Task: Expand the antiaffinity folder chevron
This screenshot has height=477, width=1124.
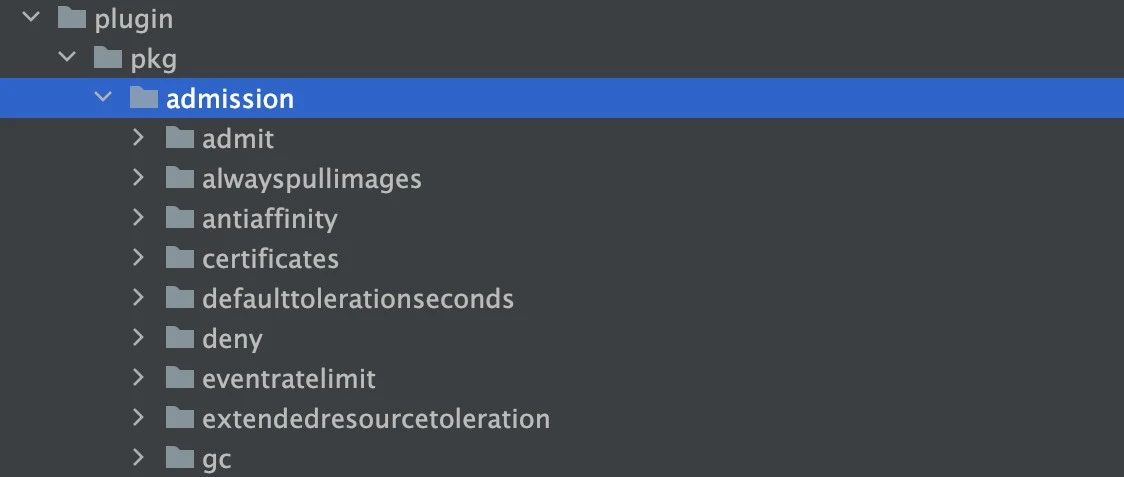Action: click(x=138, y=217)
